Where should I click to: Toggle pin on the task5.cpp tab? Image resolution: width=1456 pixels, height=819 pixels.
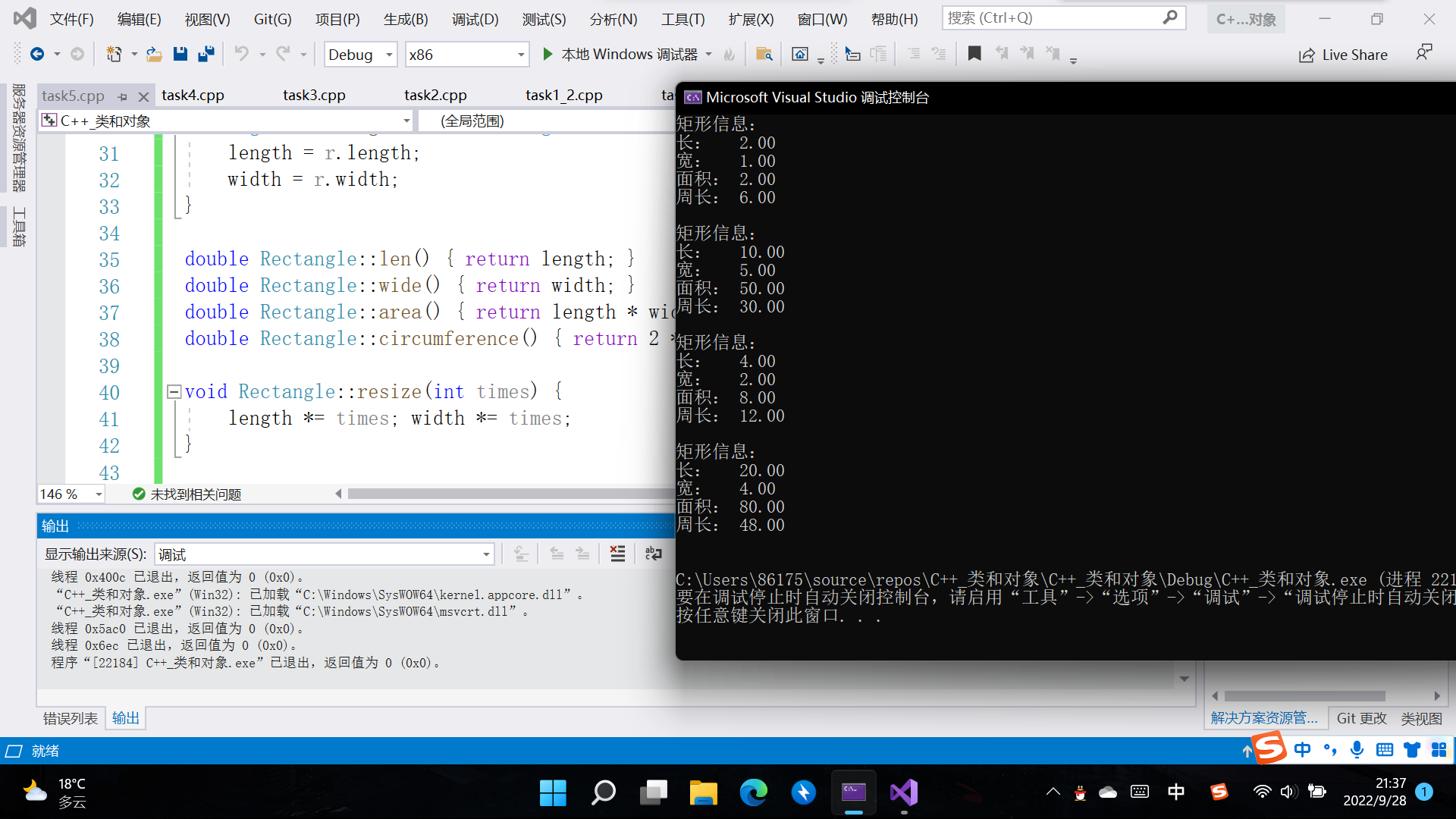point(123,96)
